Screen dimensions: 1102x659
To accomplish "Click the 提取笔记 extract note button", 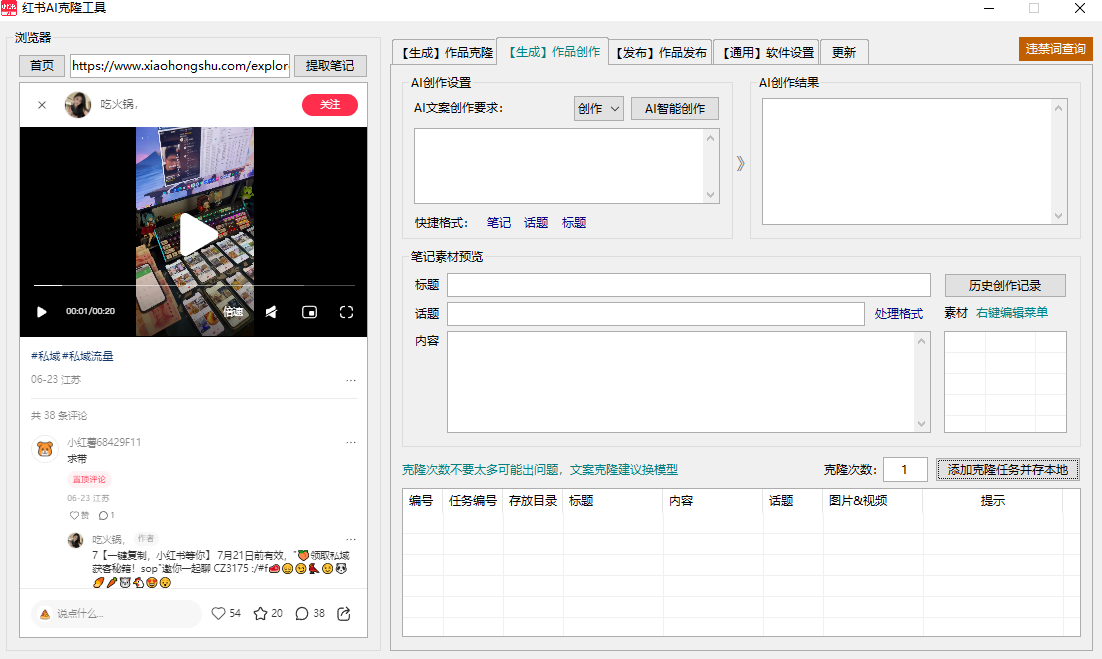I will pyautogui.click(x=330, y=65).
